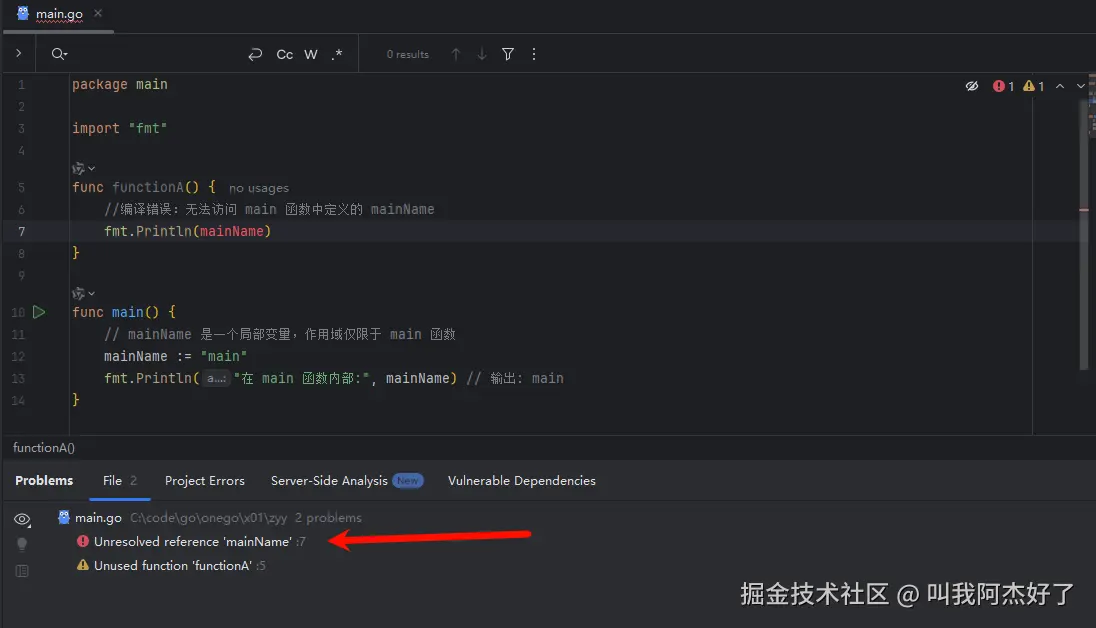Viewport: 1096px width, 628px height.
Task: Switch to the main.go editor tab
Action: (x=59, y=14)
